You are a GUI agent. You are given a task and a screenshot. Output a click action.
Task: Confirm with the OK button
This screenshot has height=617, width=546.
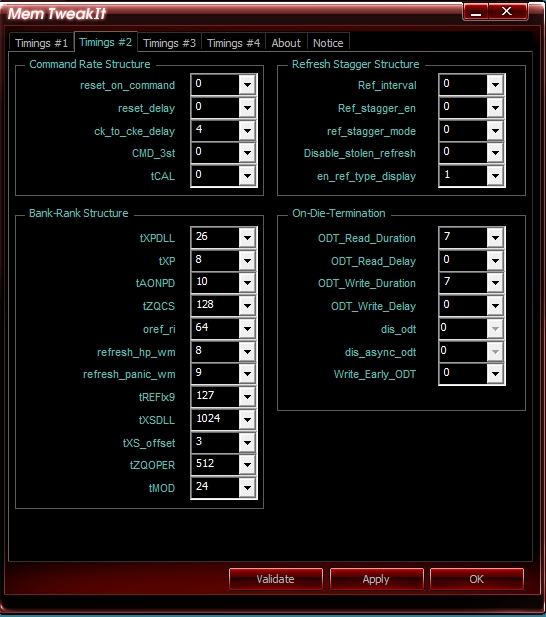tap(476, 579)
